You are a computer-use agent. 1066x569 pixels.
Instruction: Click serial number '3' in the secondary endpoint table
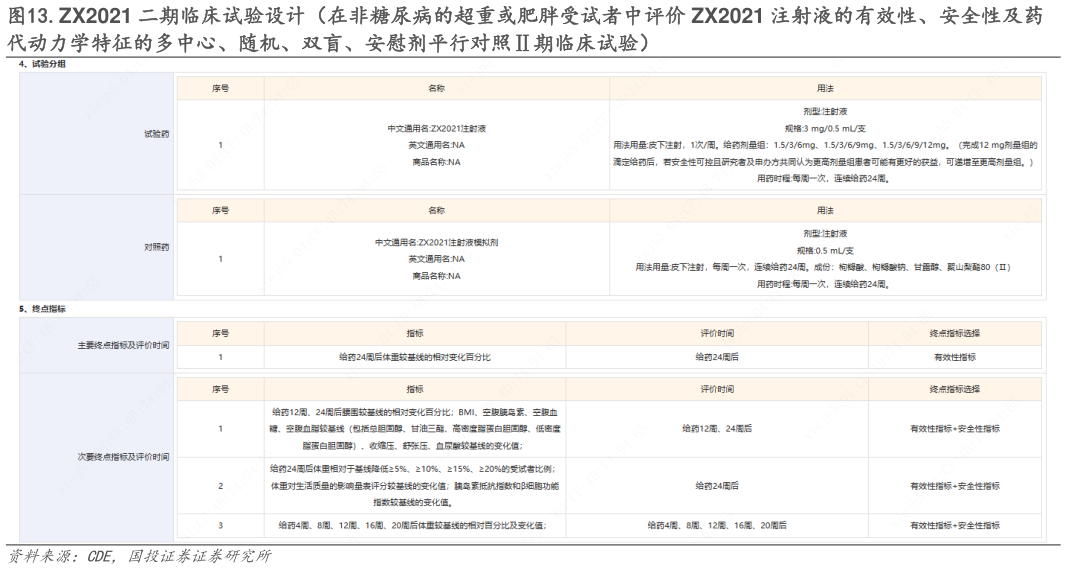click(220, 525)
